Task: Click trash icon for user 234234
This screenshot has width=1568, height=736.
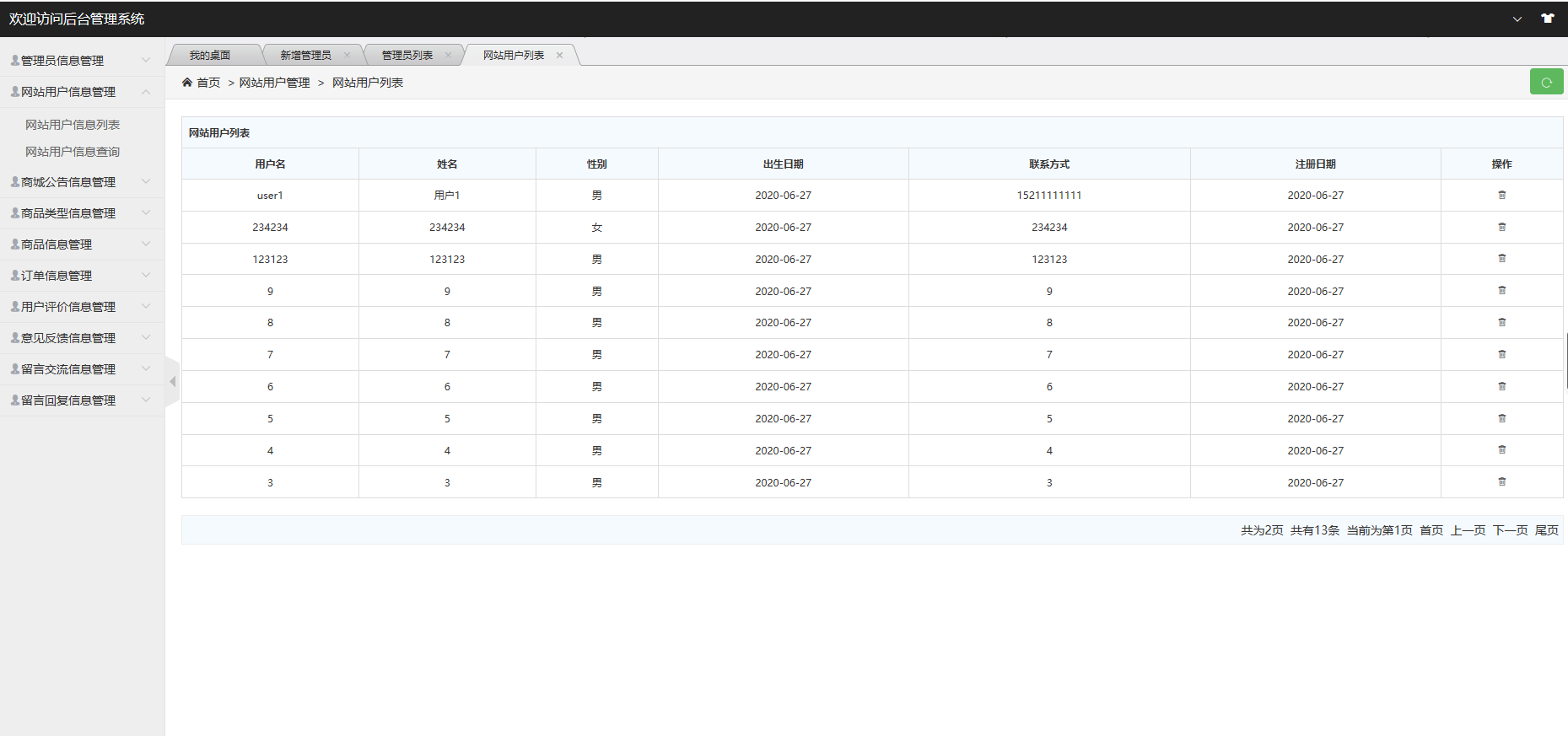Action: coord(1501,227)
